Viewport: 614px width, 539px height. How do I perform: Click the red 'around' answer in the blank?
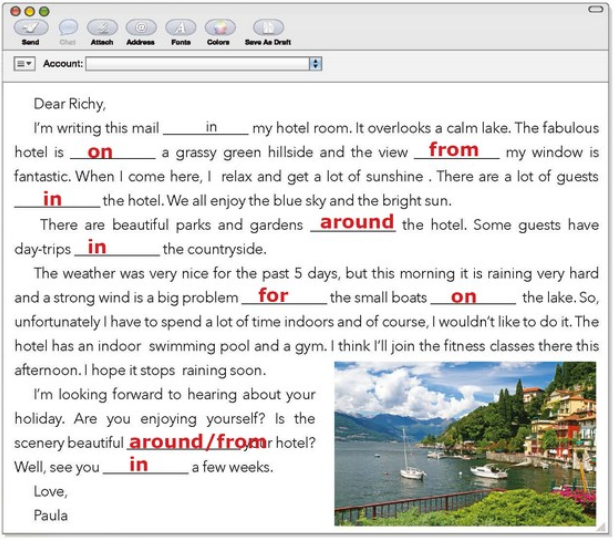click(x=357, y=222)
